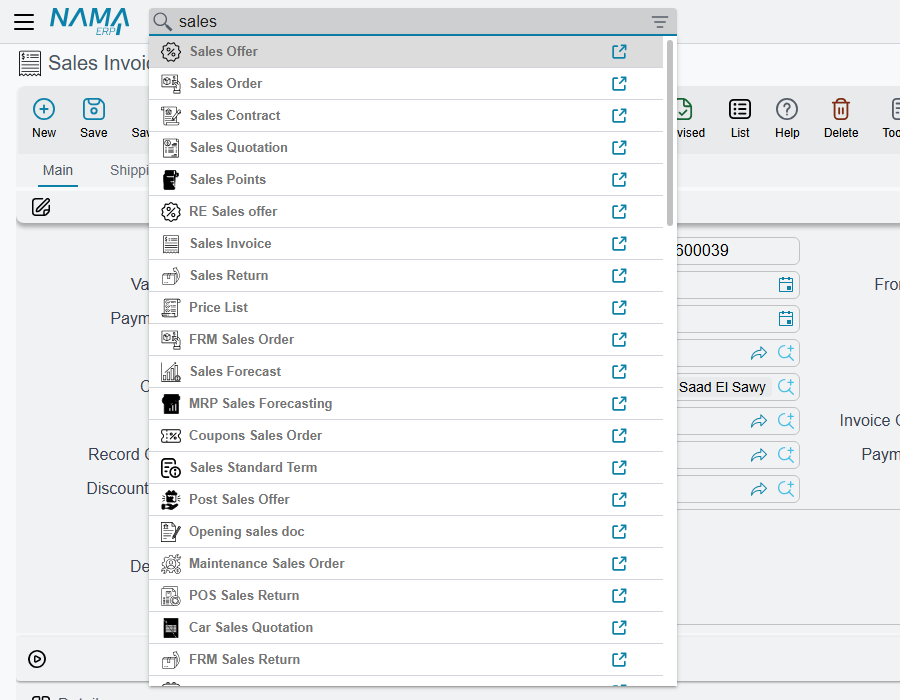900x700 pixels.
Task: Open Sales Forecast in new tab
Action: 619,372
